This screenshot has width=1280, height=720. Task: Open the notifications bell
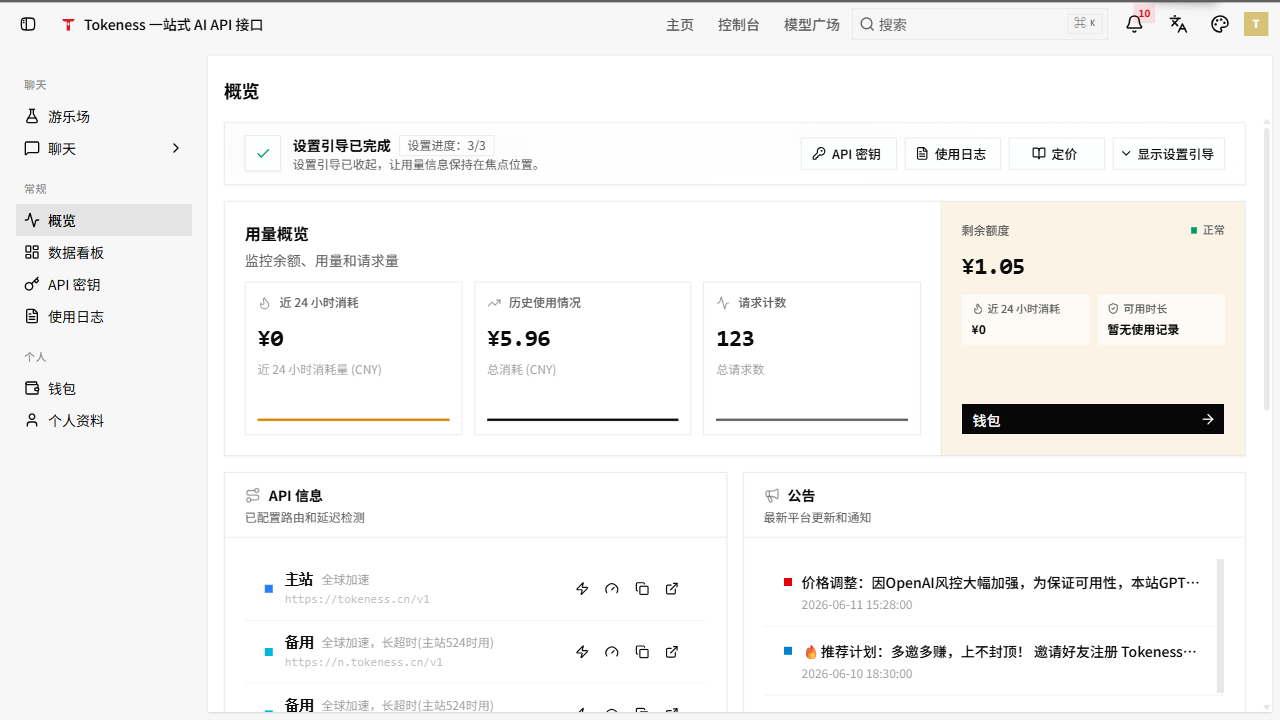(1134, 24)
